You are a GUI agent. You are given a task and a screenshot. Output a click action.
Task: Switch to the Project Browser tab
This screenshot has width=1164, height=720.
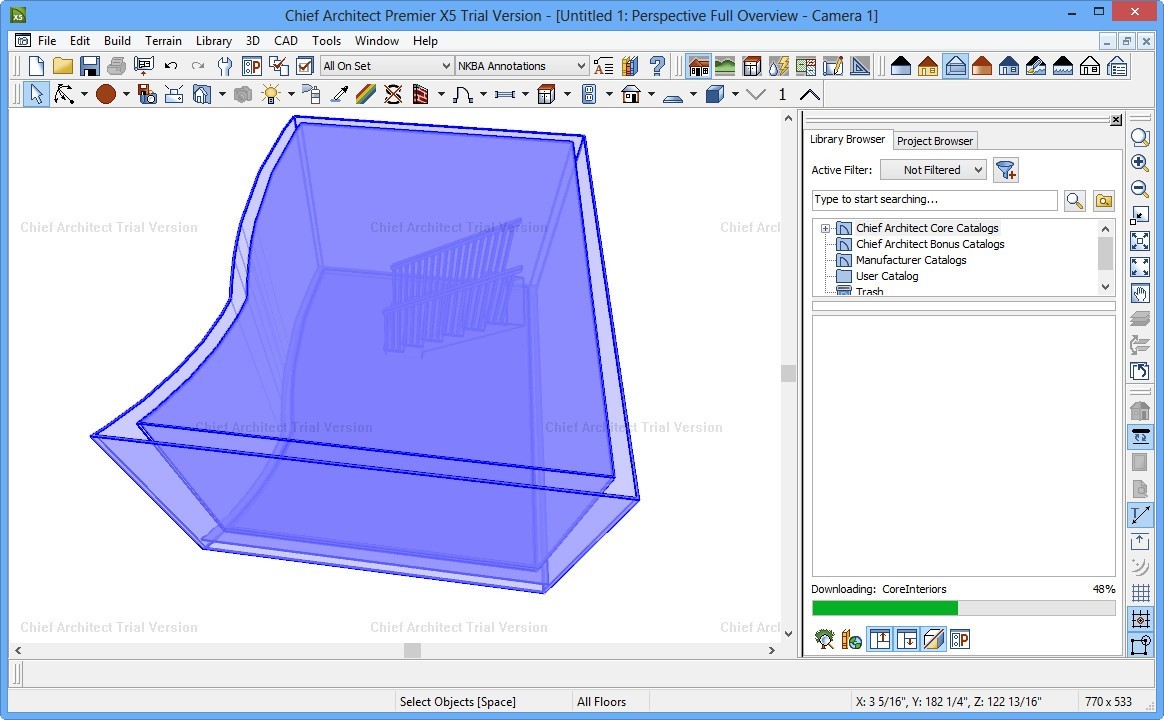click(934, 141)
